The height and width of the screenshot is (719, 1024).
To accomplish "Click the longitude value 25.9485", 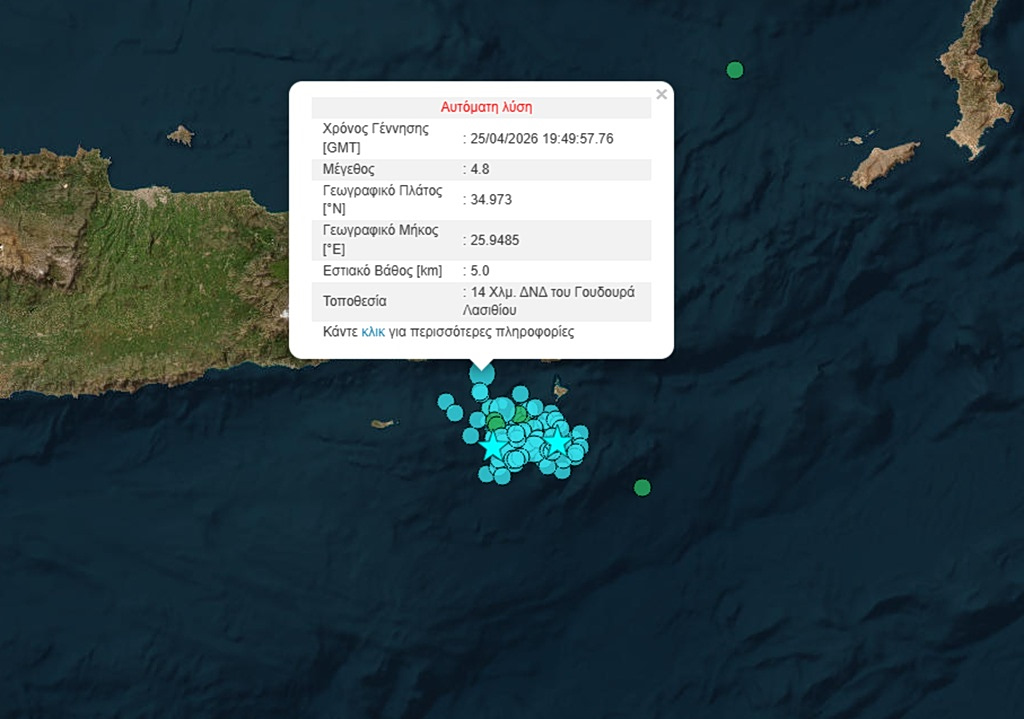I will [x=495, y=240].
